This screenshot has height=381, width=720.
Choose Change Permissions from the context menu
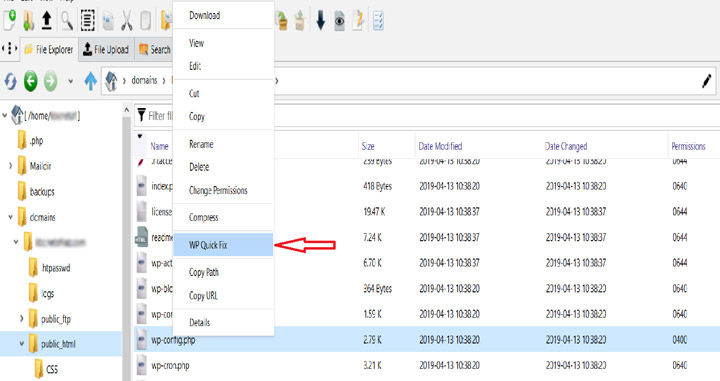point(224,190)
